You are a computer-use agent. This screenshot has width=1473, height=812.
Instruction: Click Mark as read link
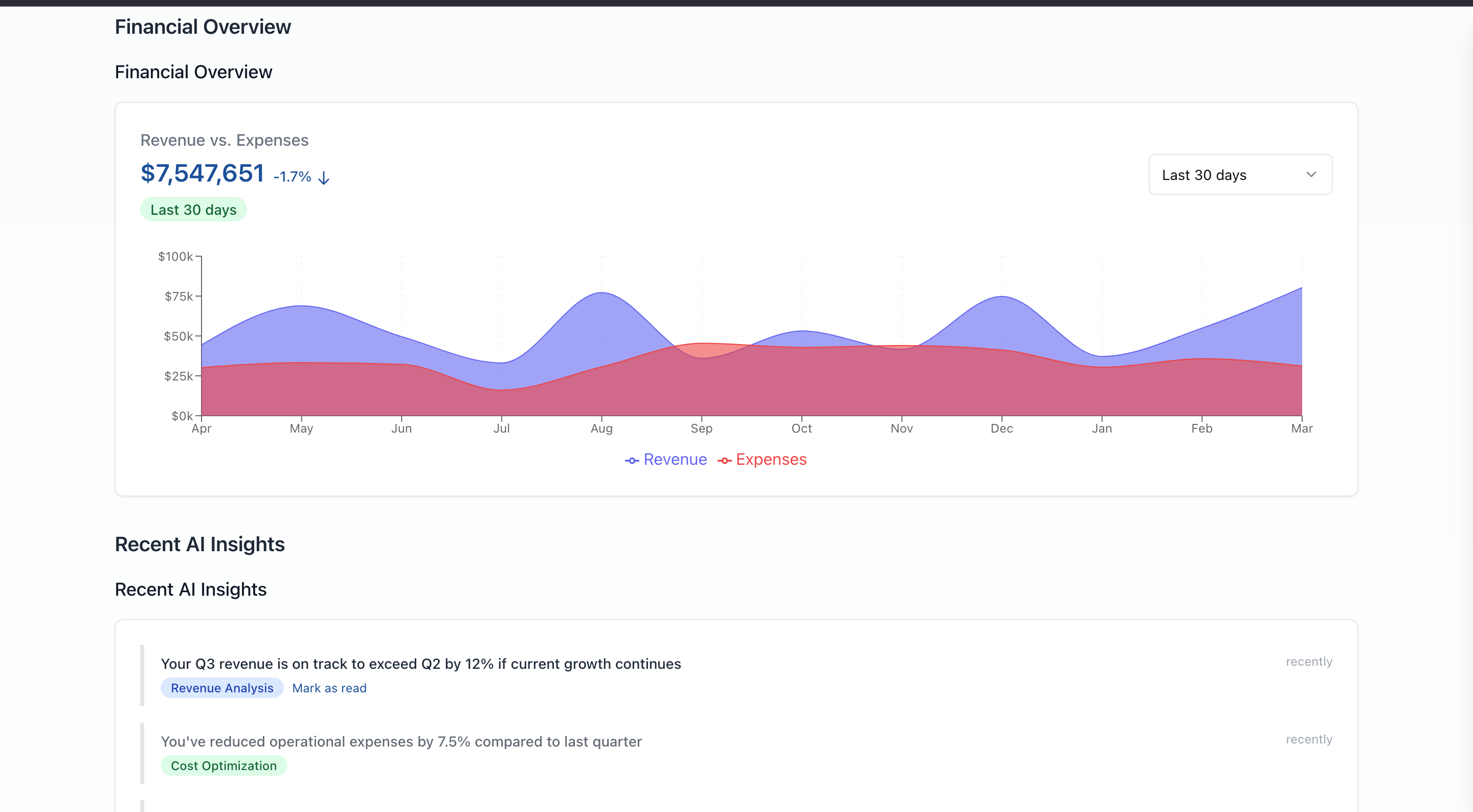(329, 688)
